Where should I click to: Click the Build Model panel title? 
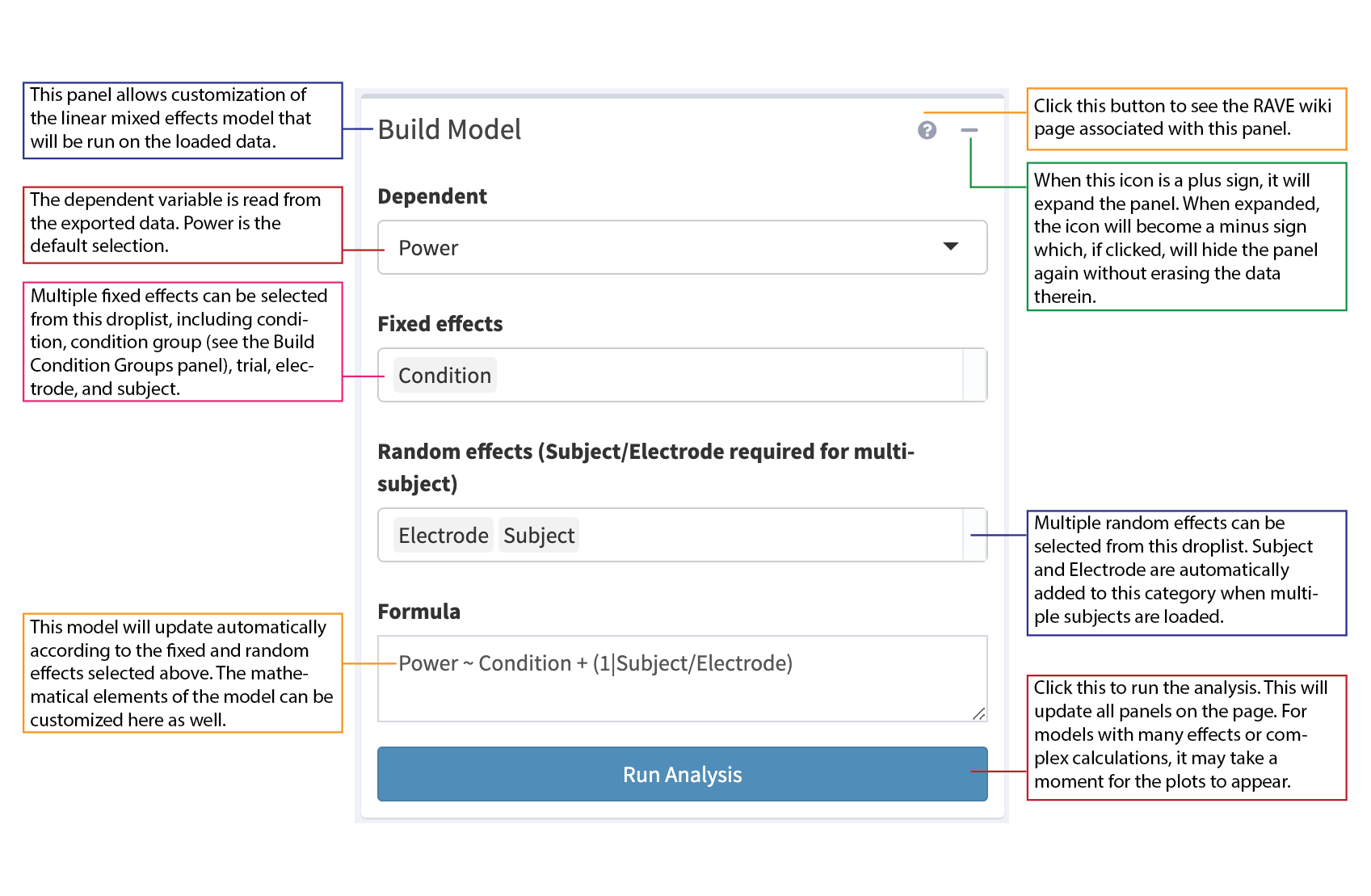click(x=449, y=130)
